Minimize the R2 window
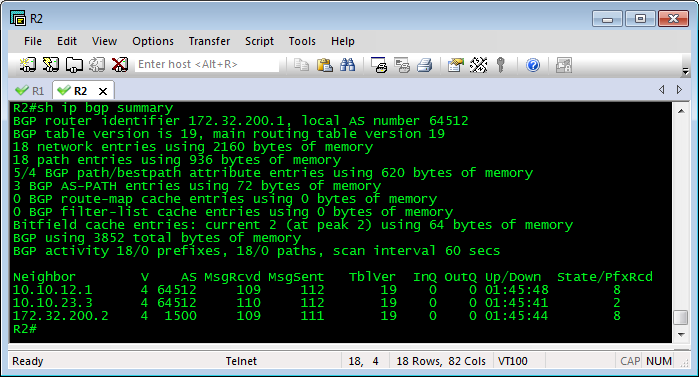The image size is (699, 377). [x=607, y=19]
